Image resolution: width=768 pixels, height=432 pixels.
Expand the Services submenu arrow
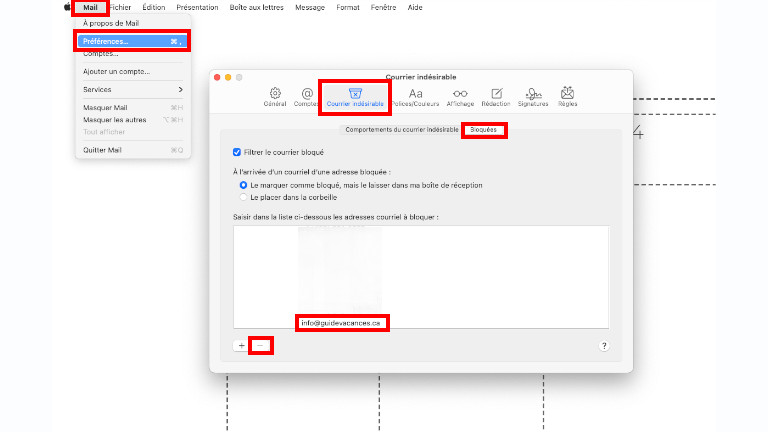(180, 90)
